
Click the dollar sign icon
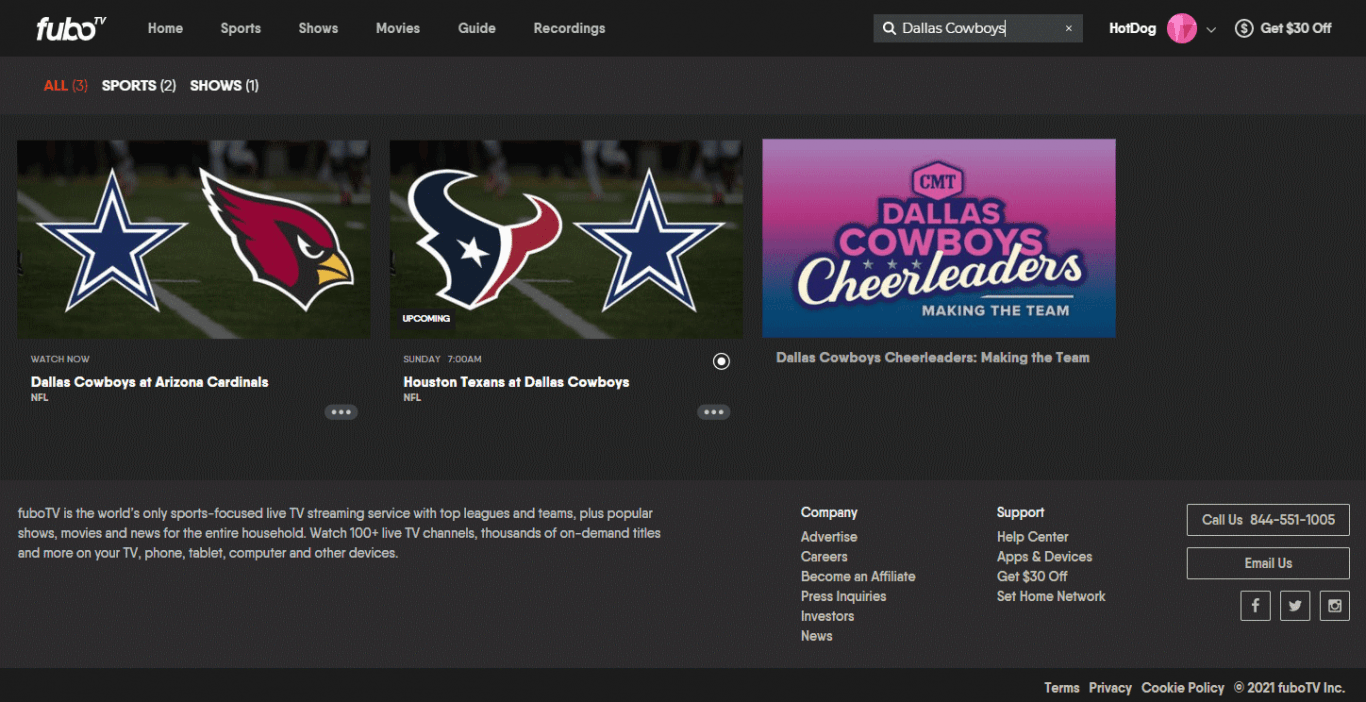[x=1244, y=28]
